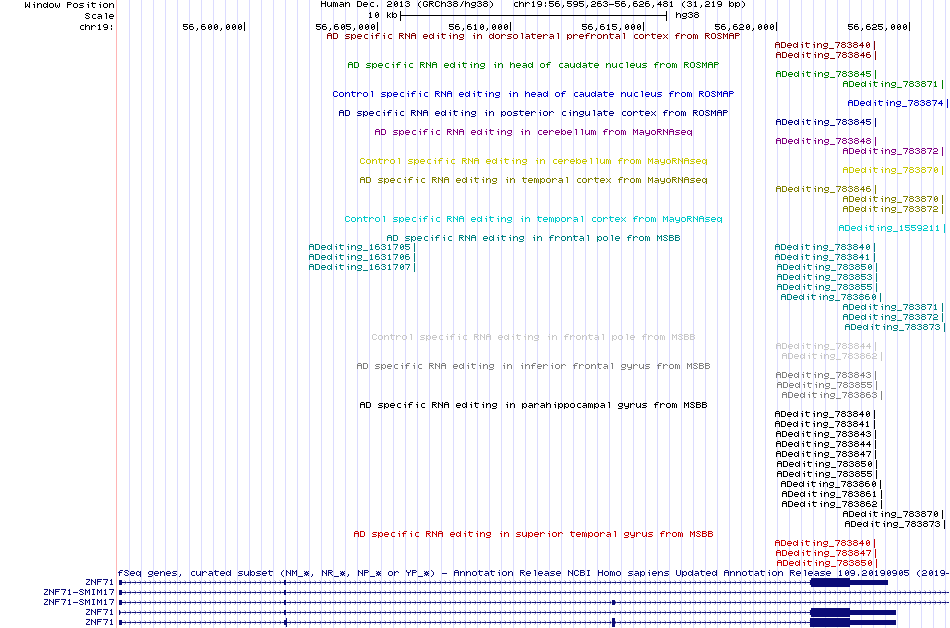
Task: Click the 56,600,000 ruler coordinate
Action: [213, 27]
